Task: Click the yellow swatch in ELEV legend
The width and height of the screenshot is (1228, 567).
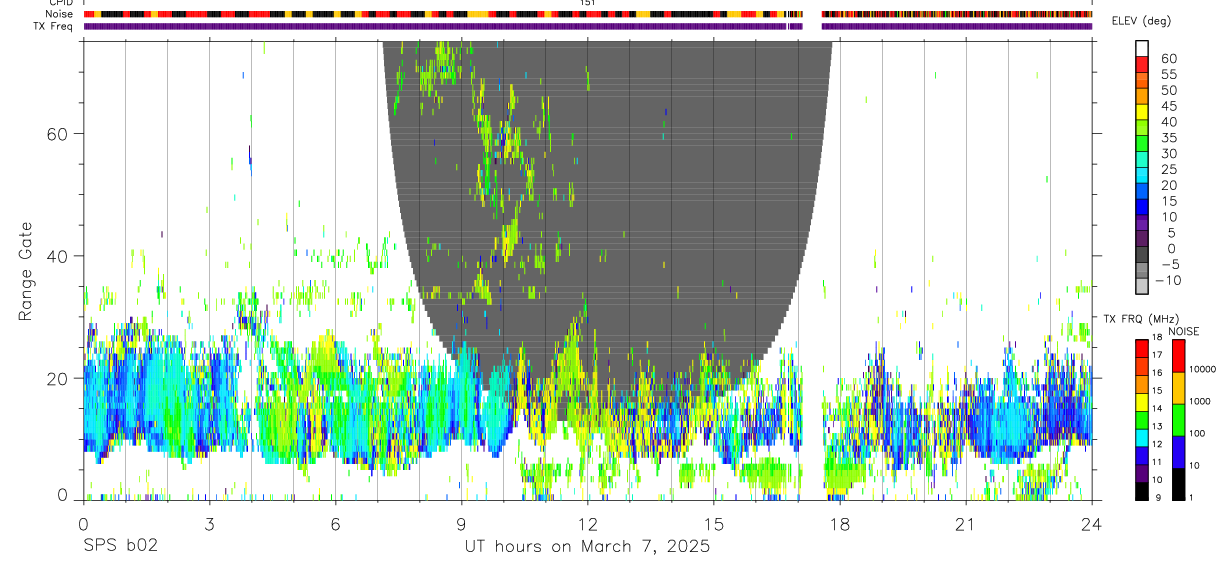Action: coord(1142,111)
